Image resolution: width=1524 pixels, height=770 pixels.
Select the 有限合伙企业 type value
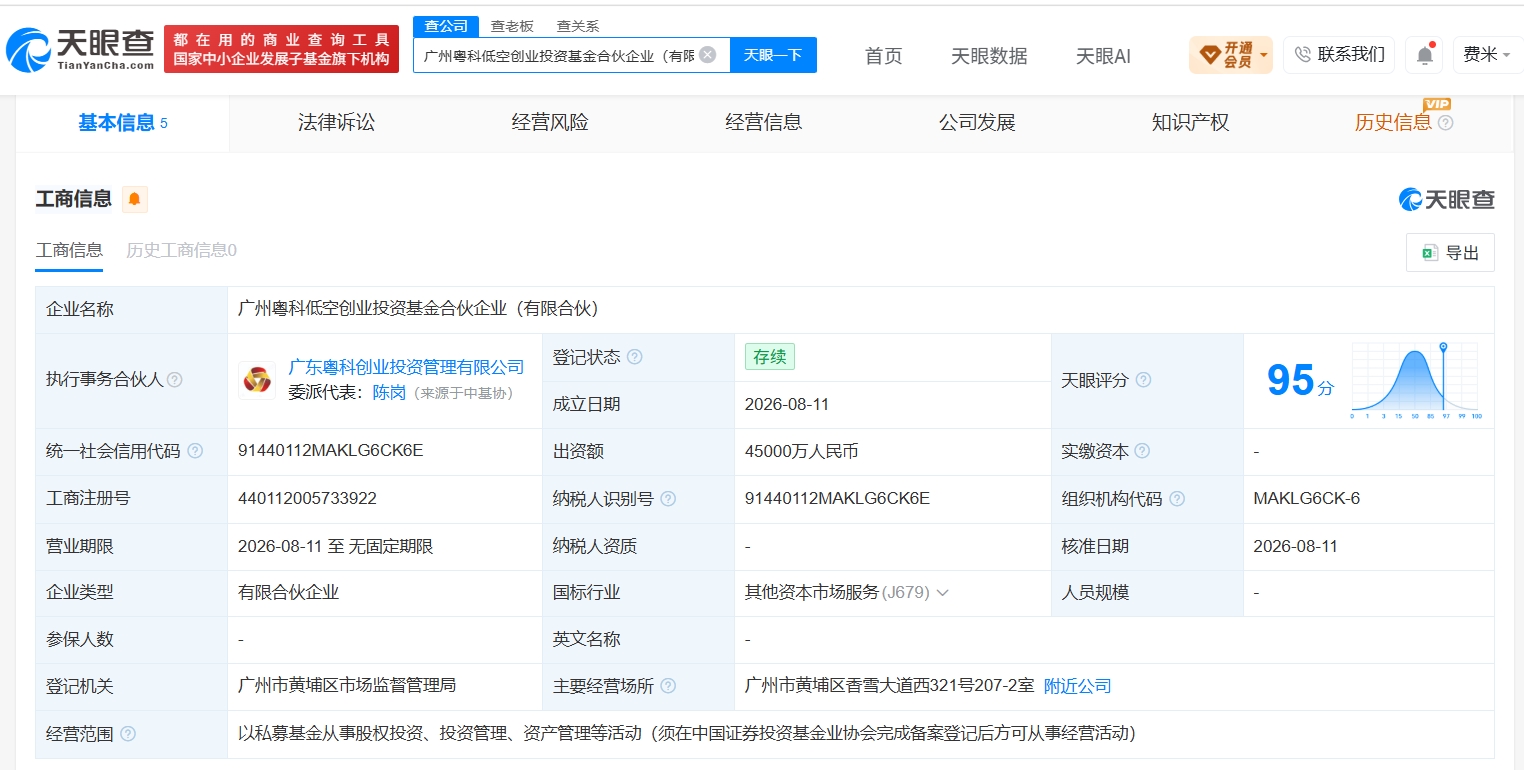pyautogui.click(x=289, y=592)
